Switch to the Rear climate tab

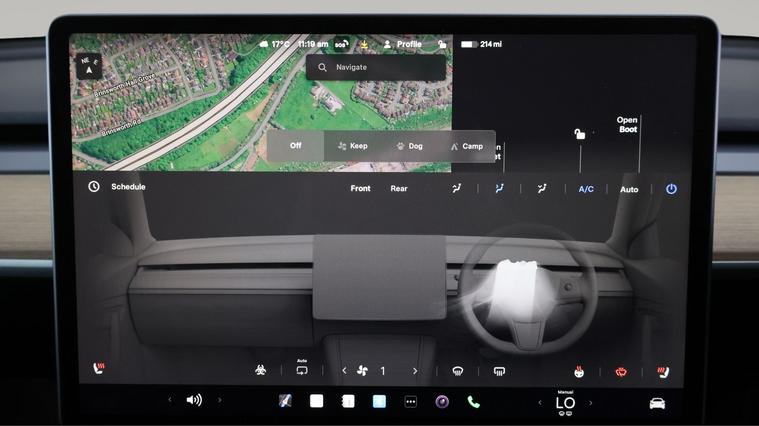(399, 188)
